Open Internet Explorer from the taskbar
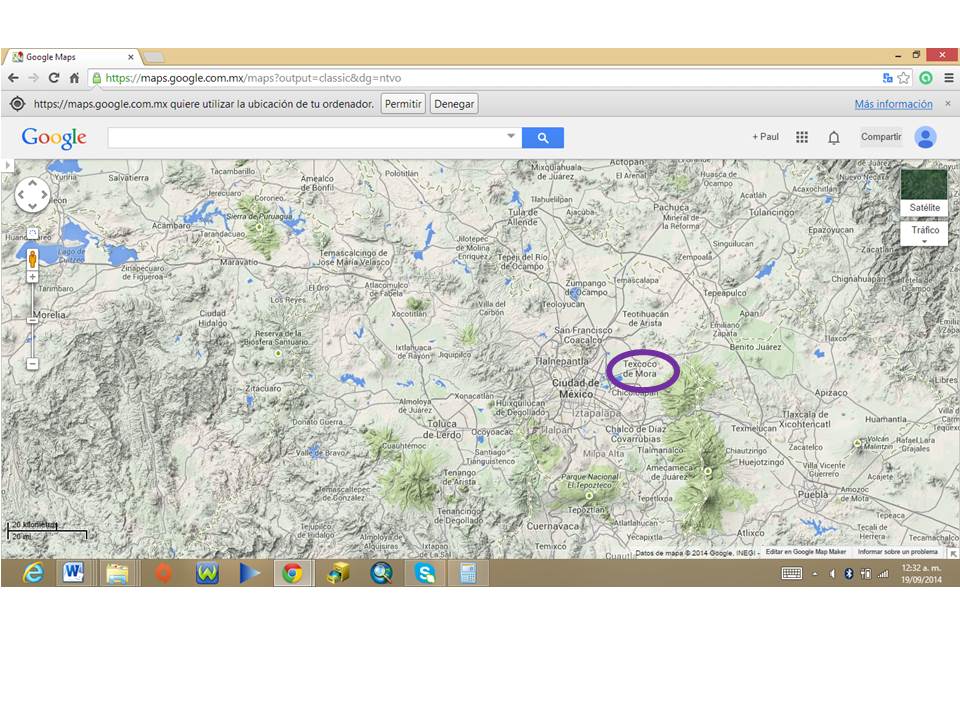960x720 pixels. tap(33, 573)
